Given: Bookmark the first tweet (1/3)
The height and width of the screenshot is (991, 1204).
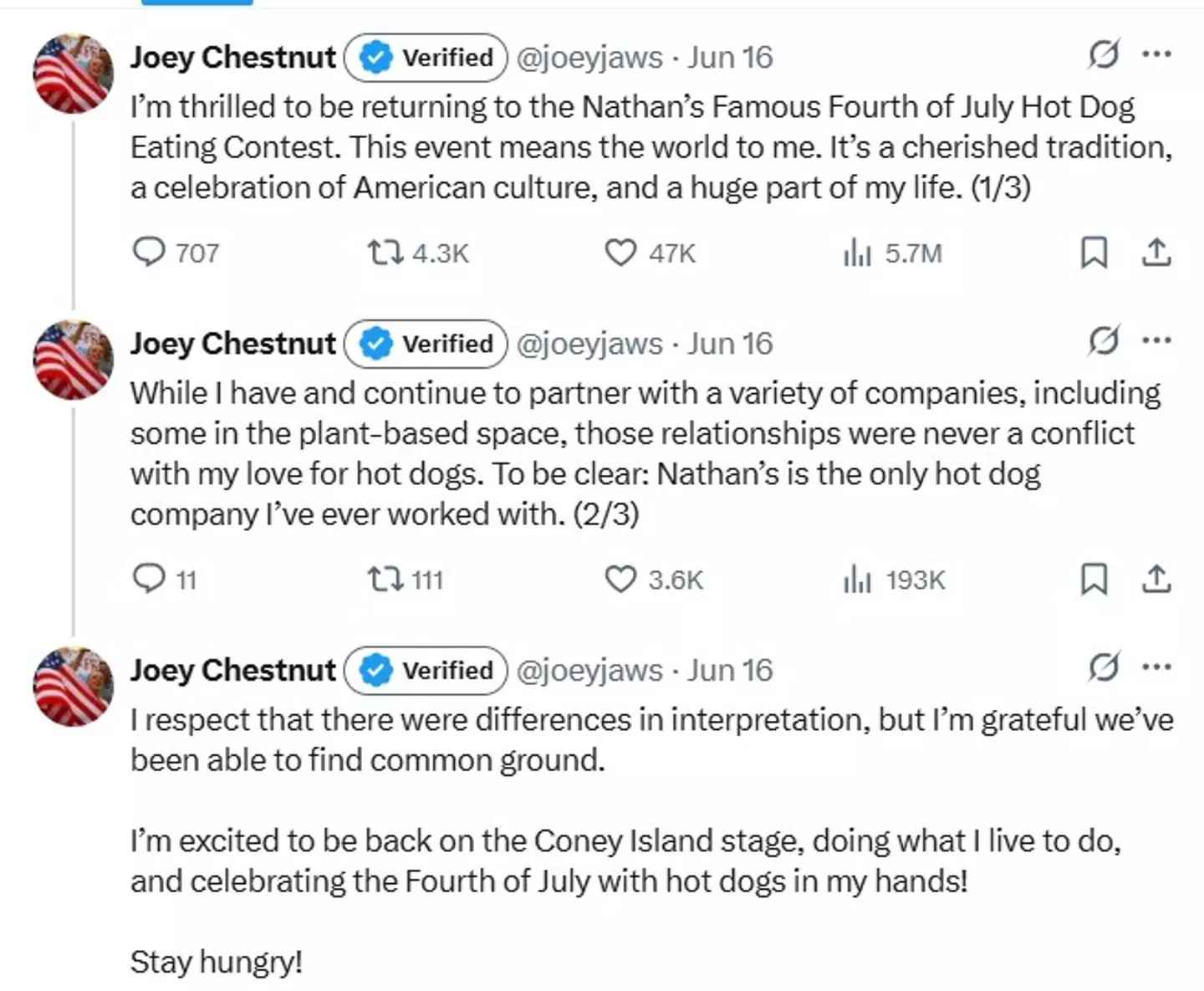Looking at the screenshot, I should pos(1094,252).
